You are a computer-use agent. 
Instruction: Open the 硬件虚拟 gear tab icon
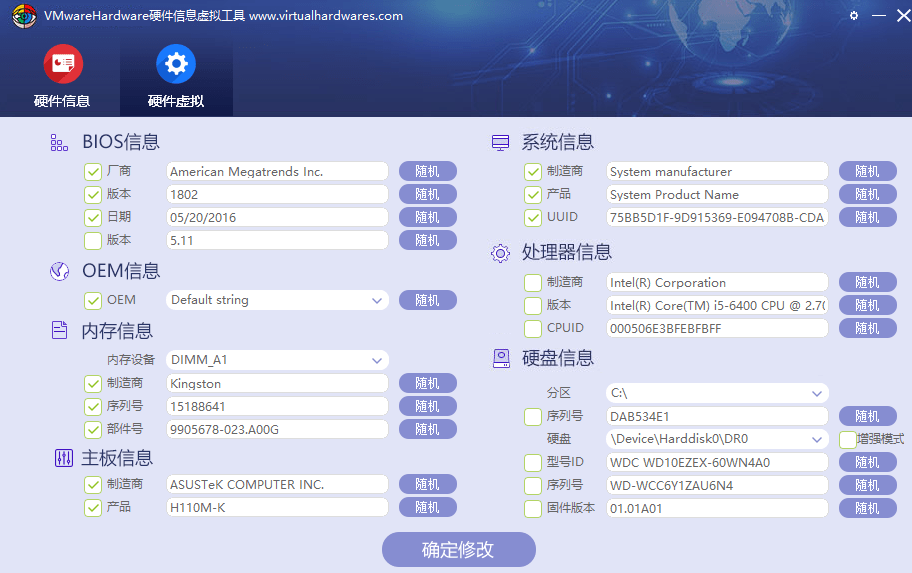(x=176, y=63)
